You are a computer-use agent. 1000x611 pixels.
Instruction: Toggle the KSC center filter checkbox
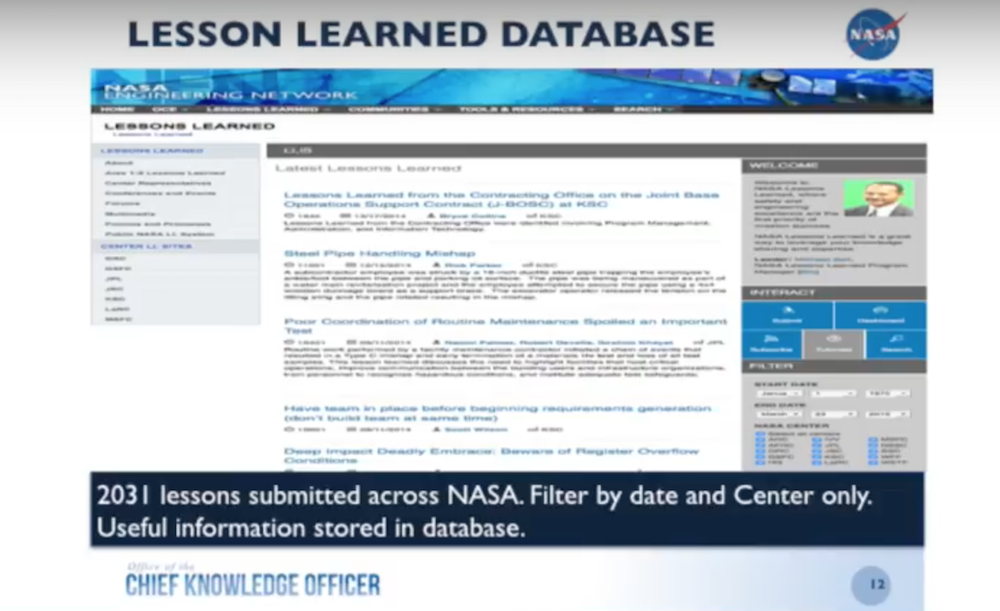pos(817,457)
